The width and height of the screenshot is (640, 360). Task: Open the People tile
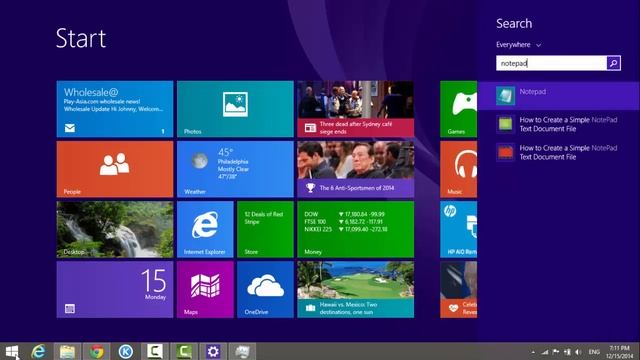[x=115, y=169]
